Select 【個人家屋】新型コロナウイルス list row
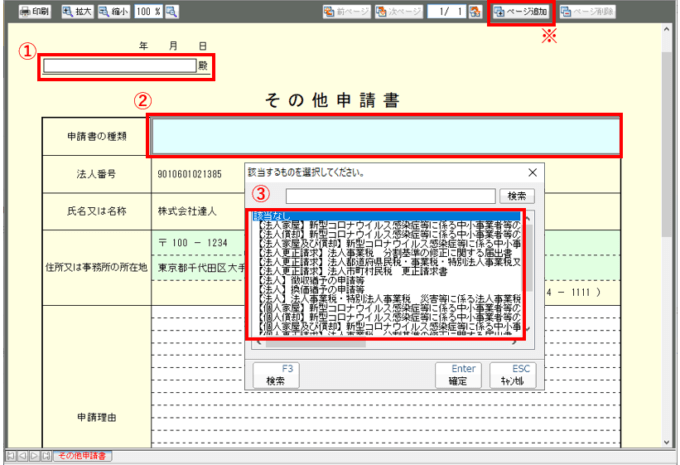This screenshot has width=680, height=465. [386, 308]
